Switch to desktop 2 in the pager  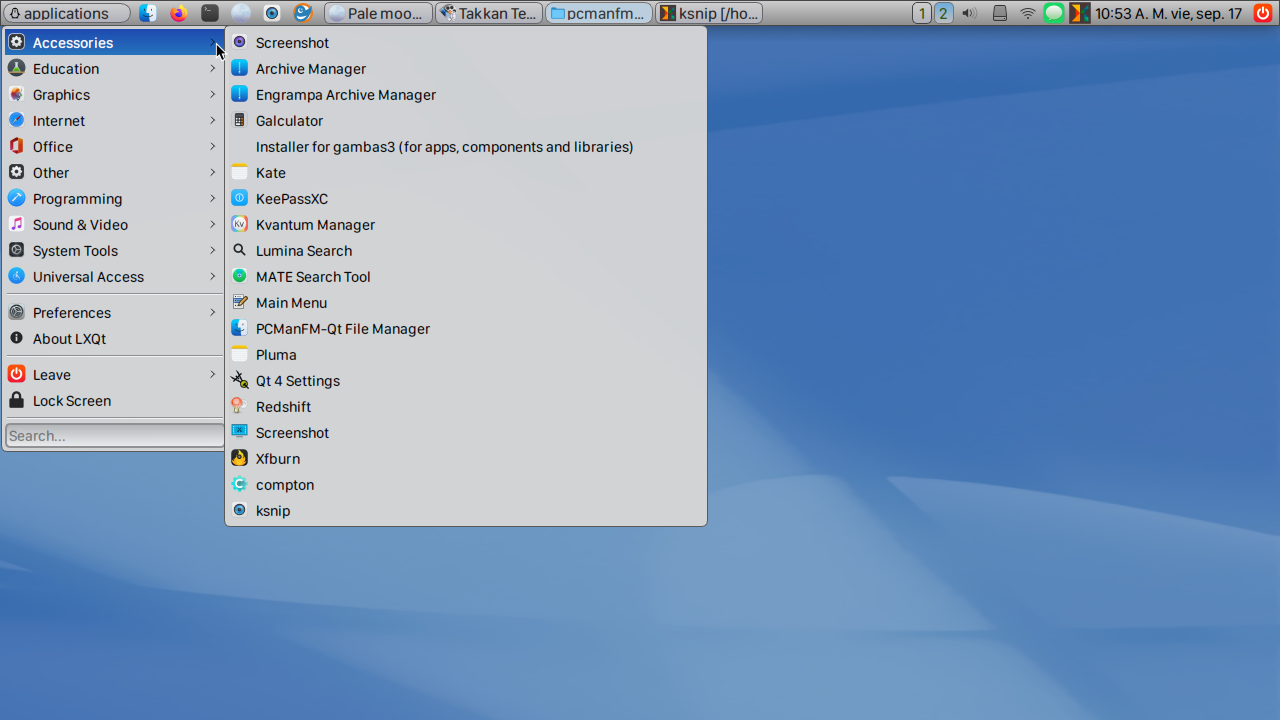point(943,13)
